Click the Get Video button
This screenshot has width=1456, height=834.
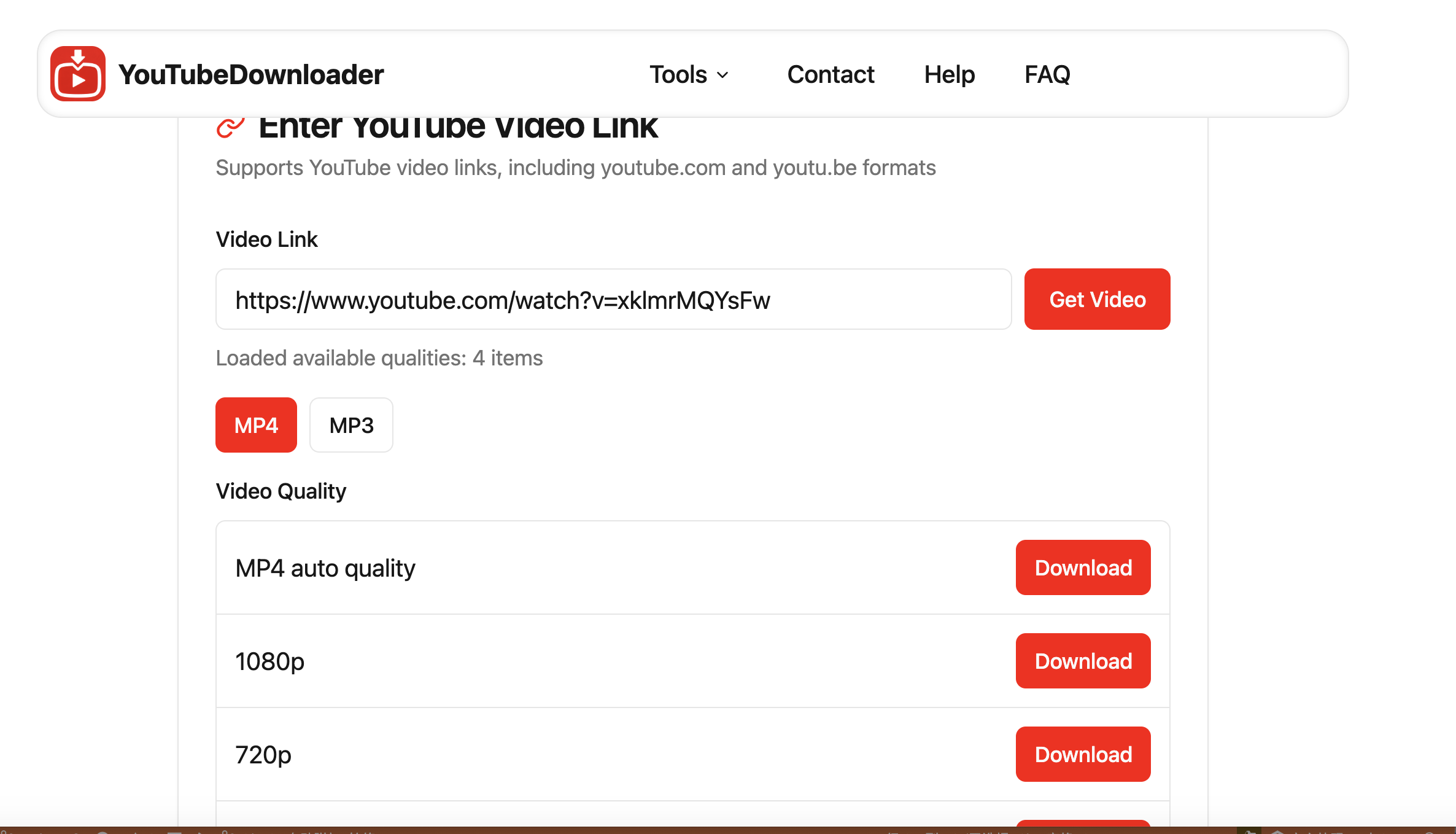point(1097,299)
